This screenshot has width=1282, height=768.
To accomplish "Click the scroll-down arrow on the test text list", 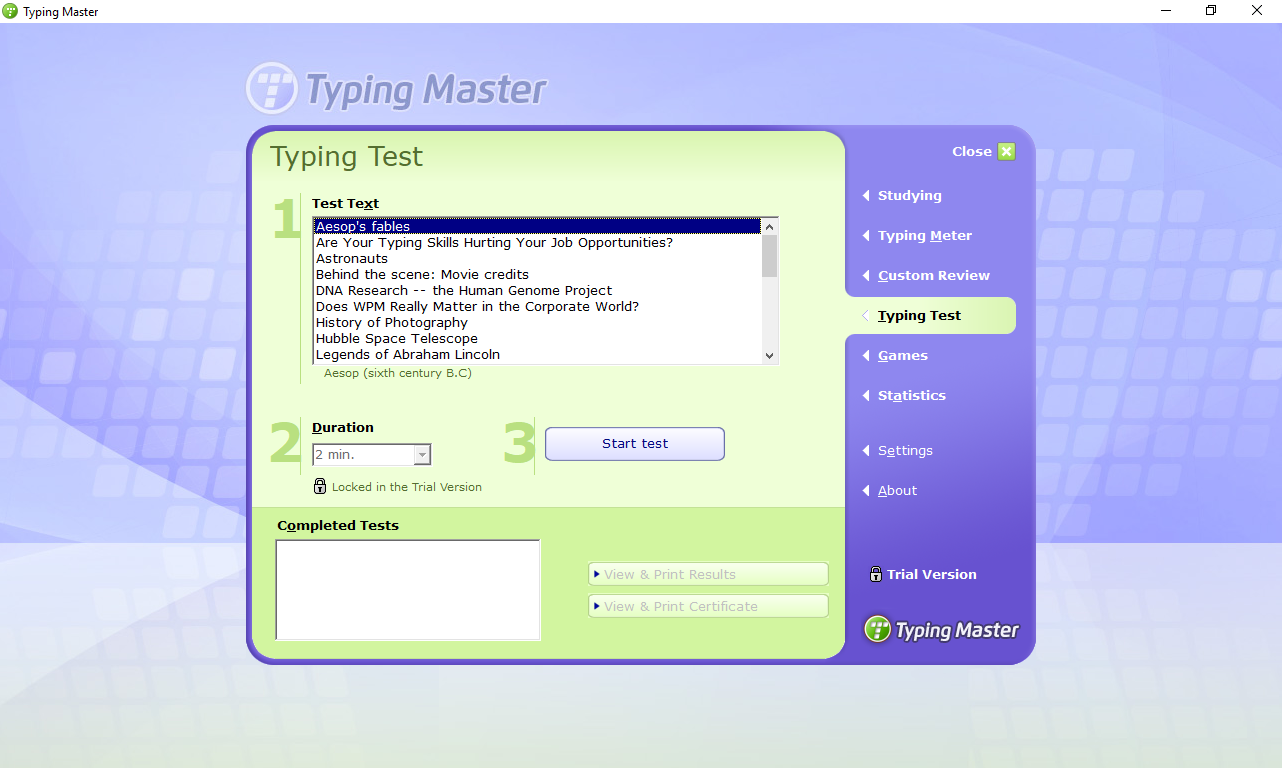I will point(769,355).
